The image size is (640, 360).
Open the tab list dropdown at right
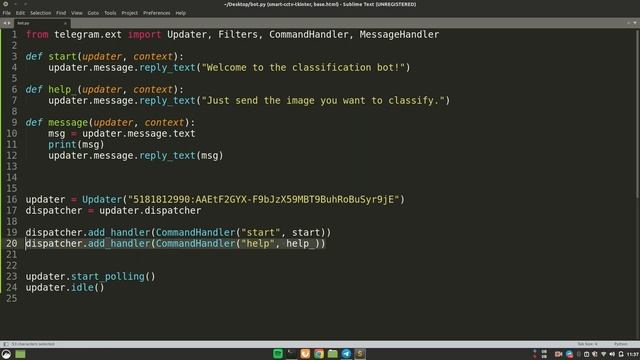pyautogui.click(x=635, y=23)
